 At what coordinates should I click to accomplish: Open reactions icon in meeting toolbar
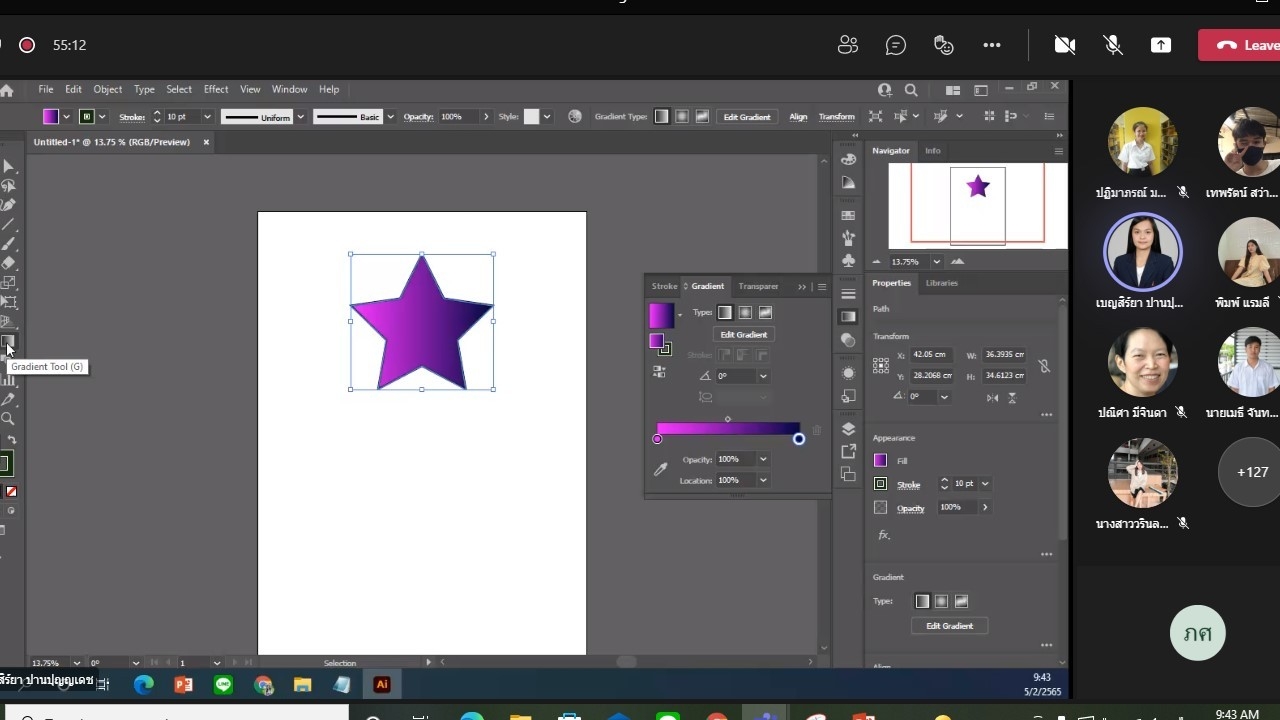pyautogui.click(x=944, y=45)
